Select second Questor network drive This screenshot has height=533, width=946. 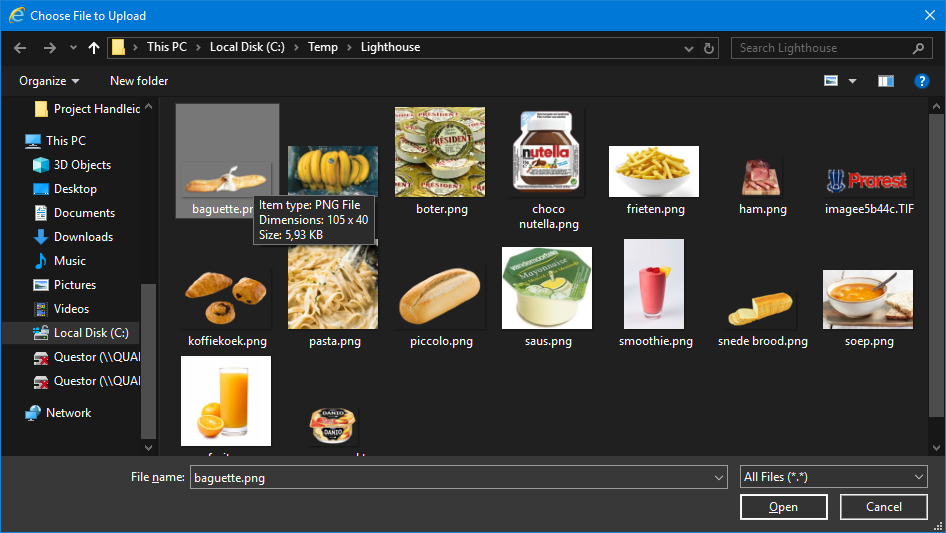[x=86, y=381]
